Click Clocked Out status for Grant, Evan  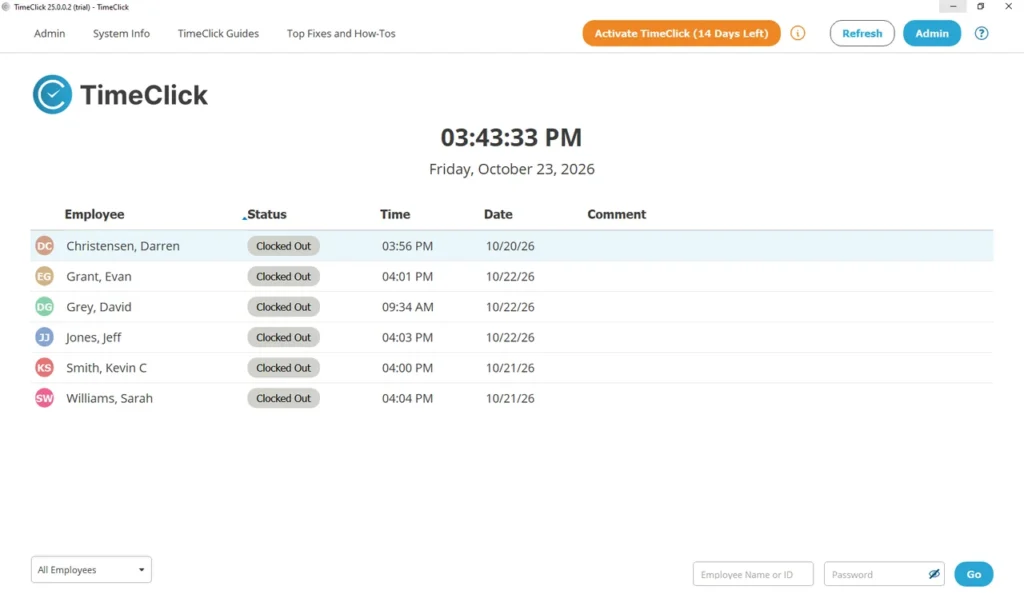pos(283,276)
